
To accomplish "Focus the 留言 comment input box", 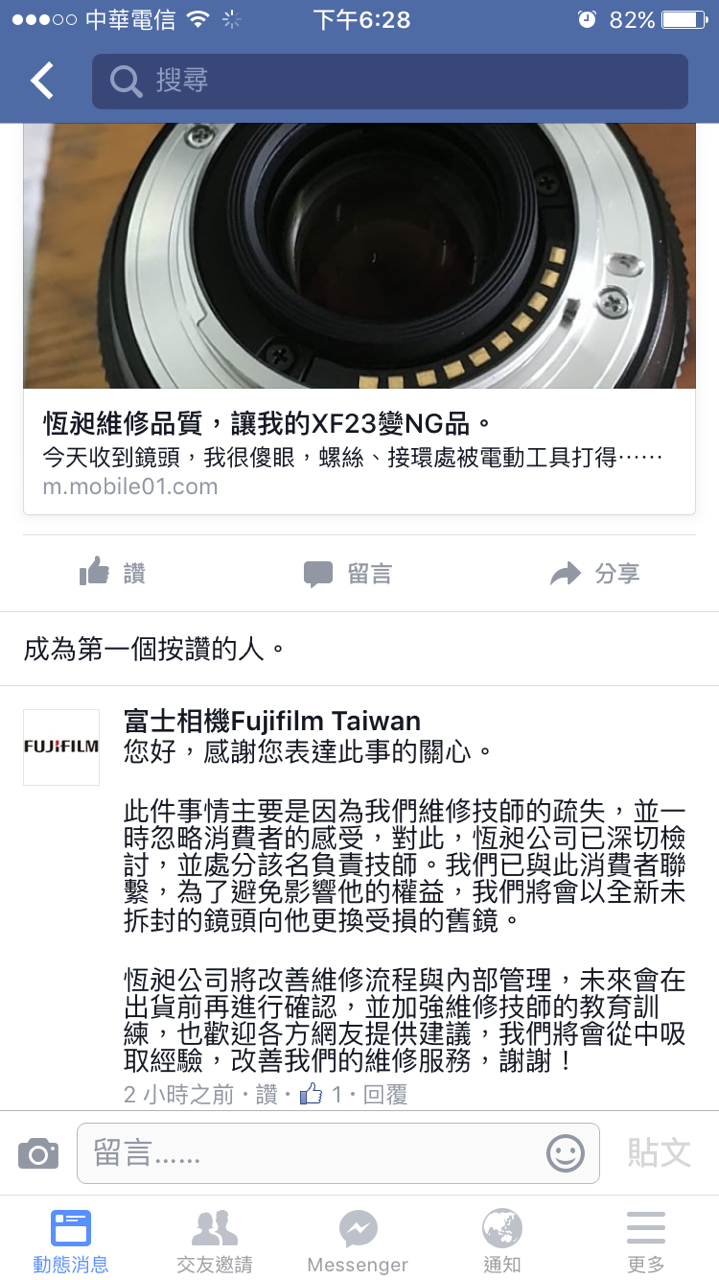I will click(x=338, y=1154).
